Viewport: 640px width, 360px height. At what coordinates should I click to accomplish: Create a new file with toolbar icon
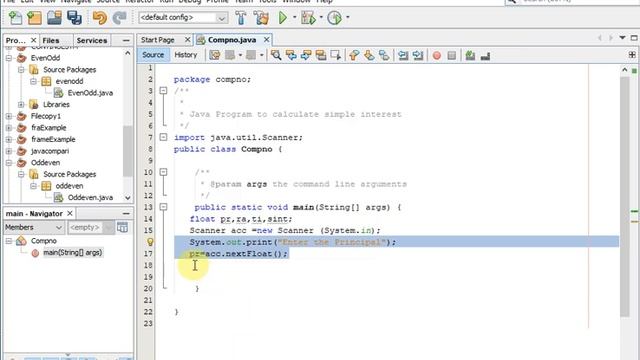(x=15, y=18)
